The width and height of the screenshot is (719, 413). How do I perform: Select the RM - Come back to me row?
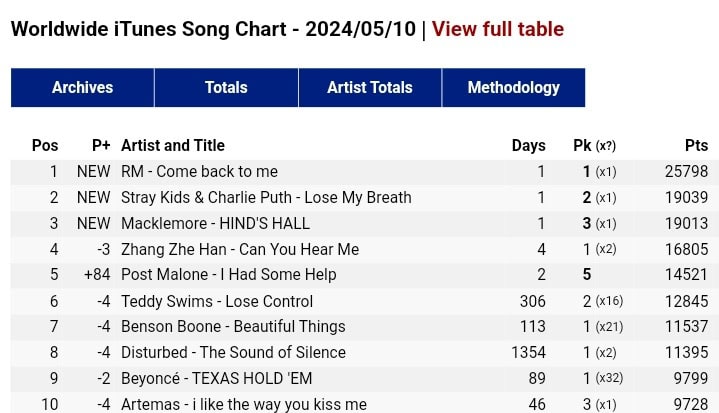pos(199,172)
